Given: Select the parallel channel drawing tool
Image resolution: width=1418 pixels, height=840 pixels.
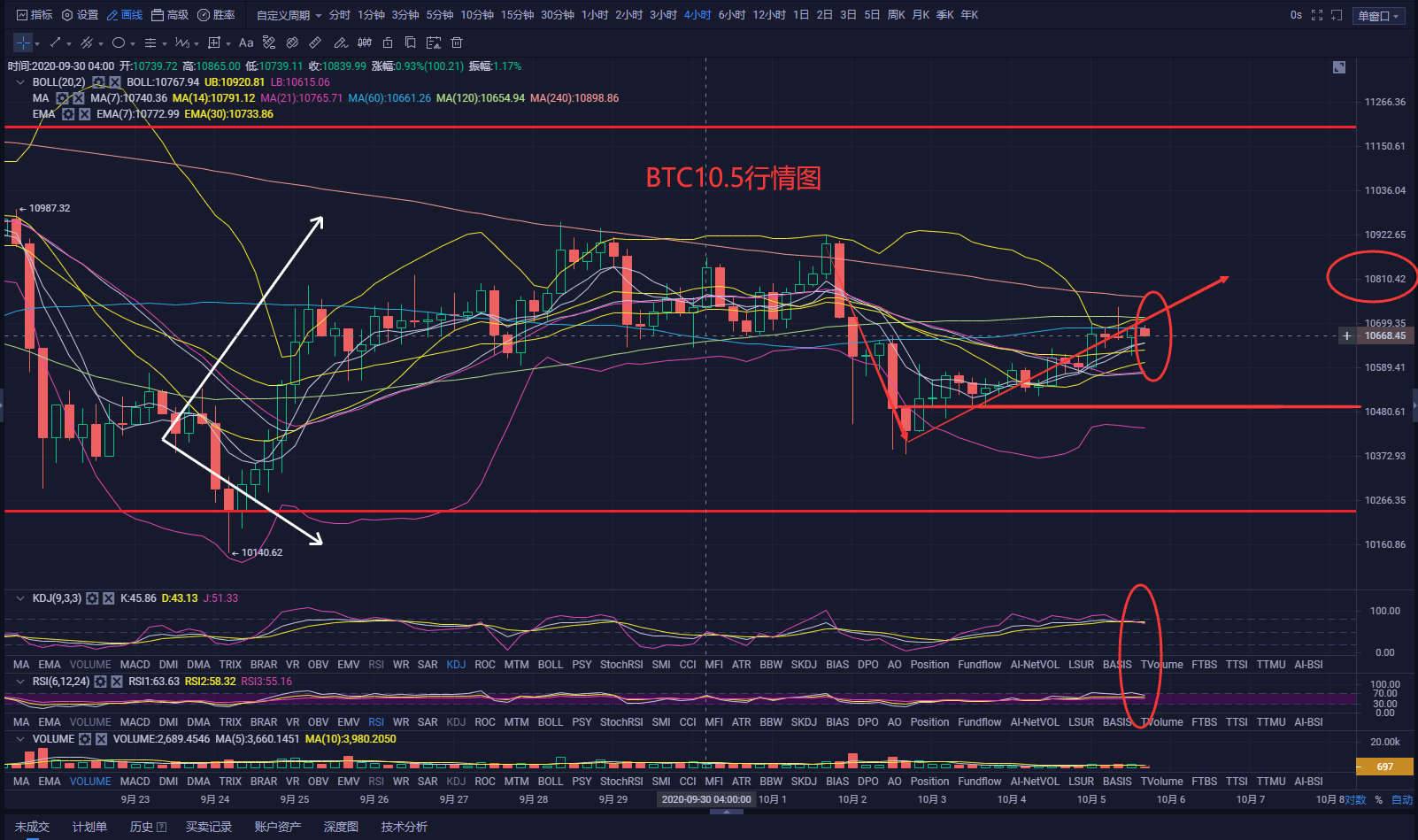Looking at the screenshot, I should pyautogui.click(x=87, y=42).
